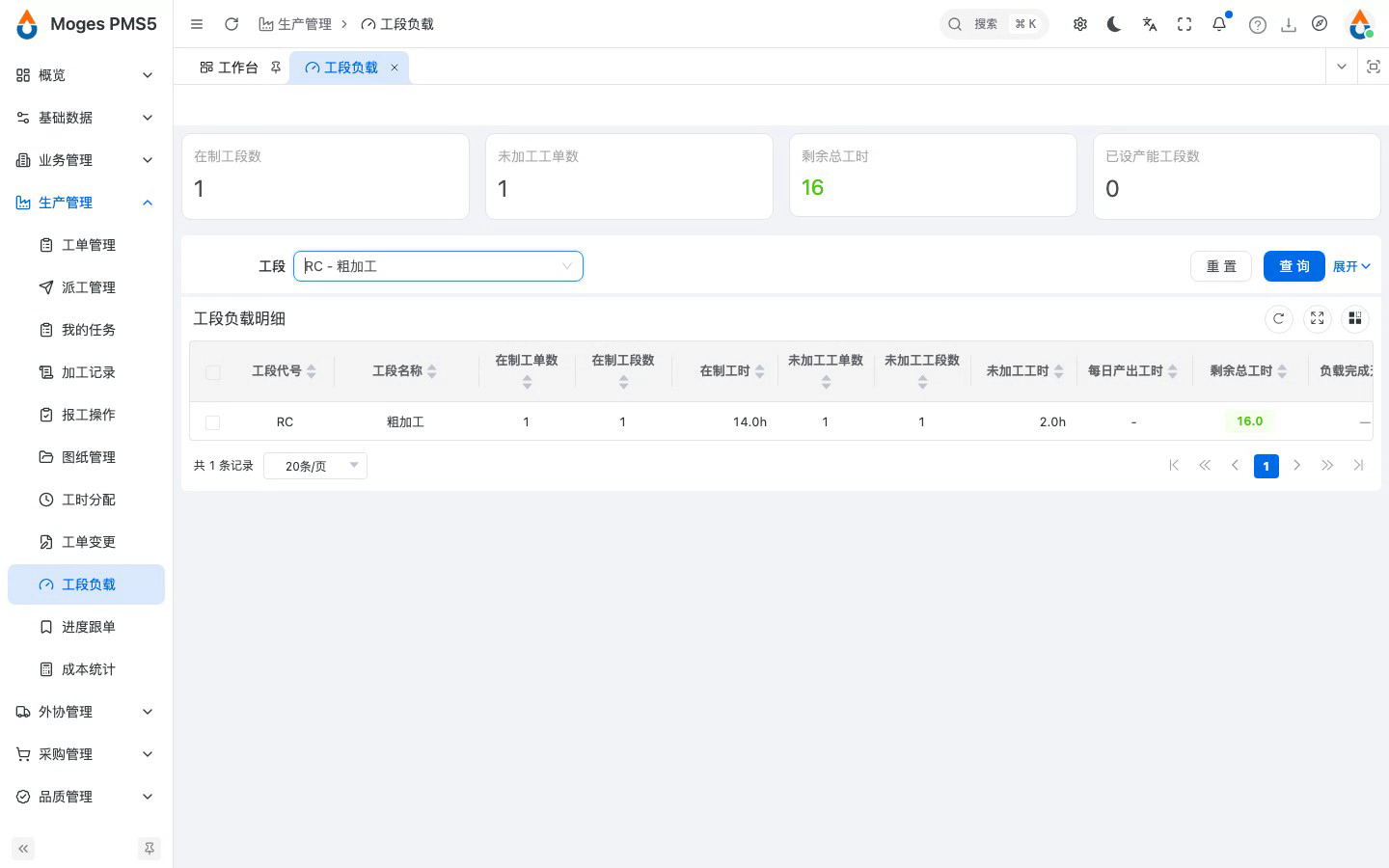The width and height of the screenshot is (1389, 868).
Task: Select page number 1 in pagination
Action: click(1266, 466)
